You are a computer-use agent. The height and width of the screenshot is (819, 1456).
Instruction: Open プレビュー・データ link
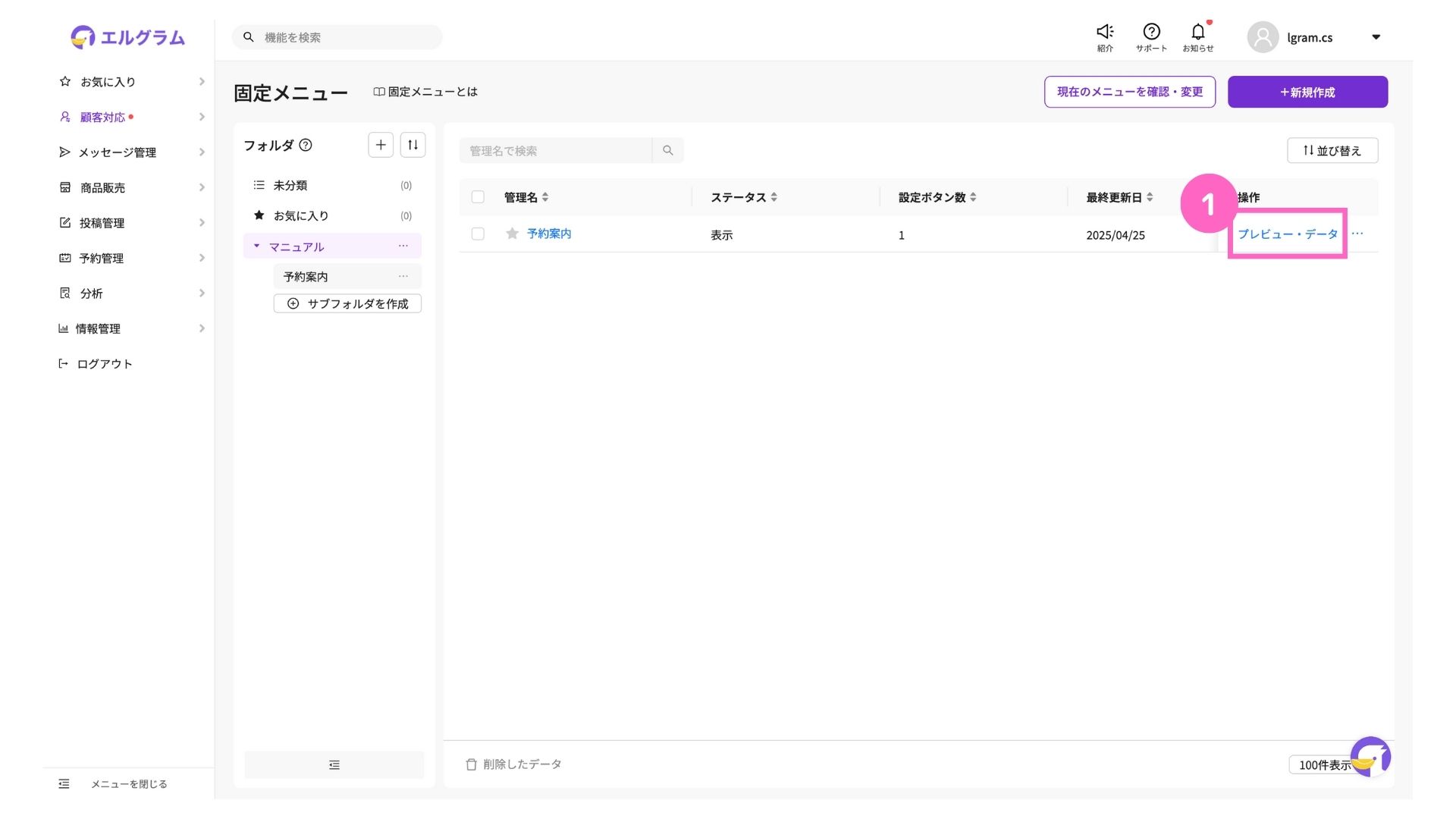[x=1287, y=234]
